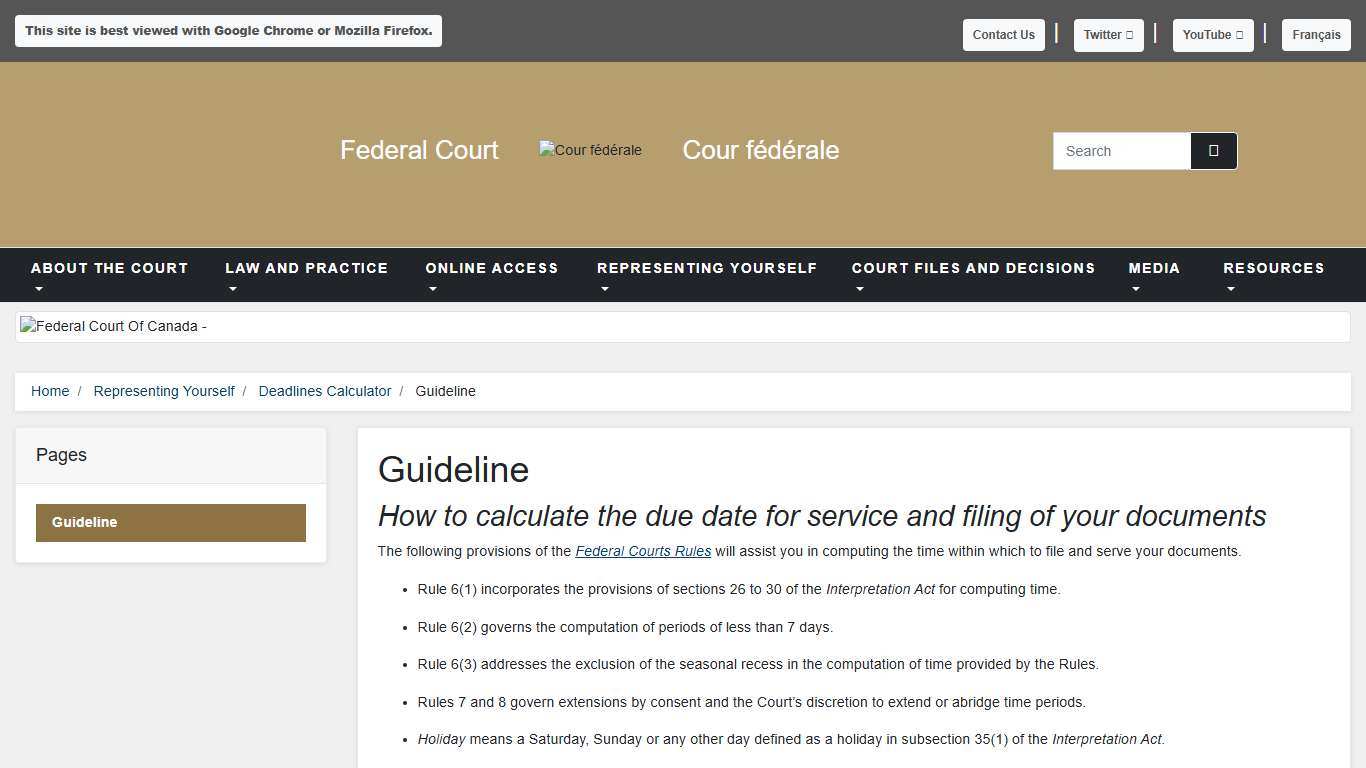Click the search magnifier icon
Screen dimensions: 1366x768
(x=1213, y=150)
